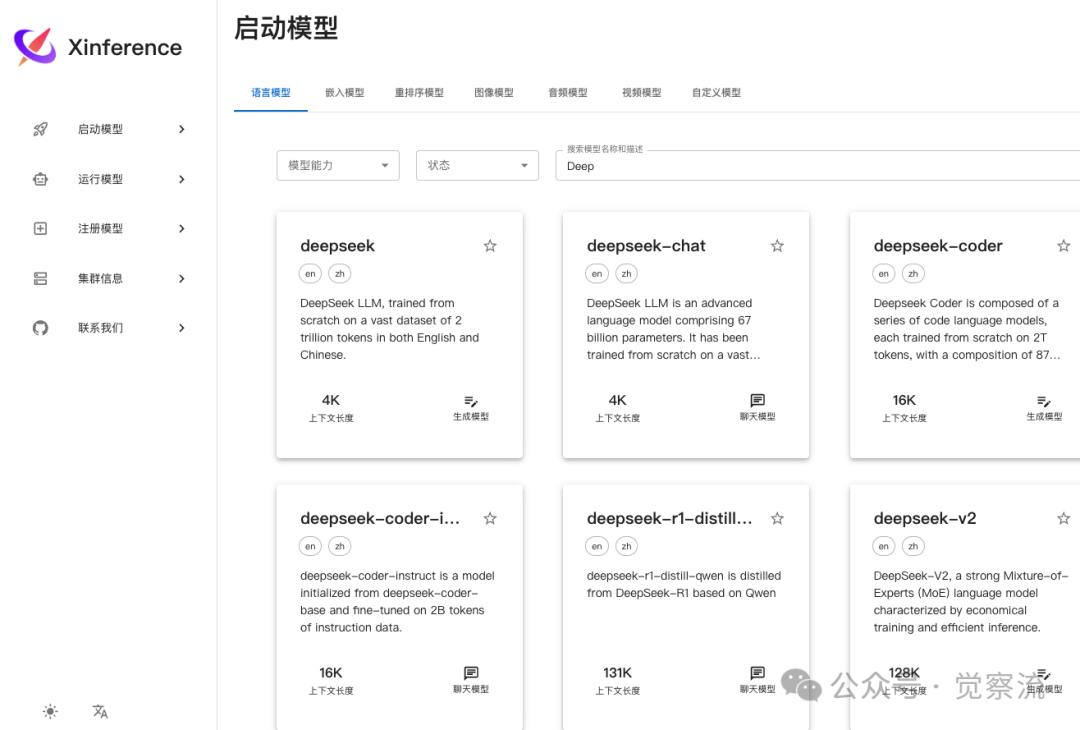Click the robot icon for 运行模型

[41, 179]
